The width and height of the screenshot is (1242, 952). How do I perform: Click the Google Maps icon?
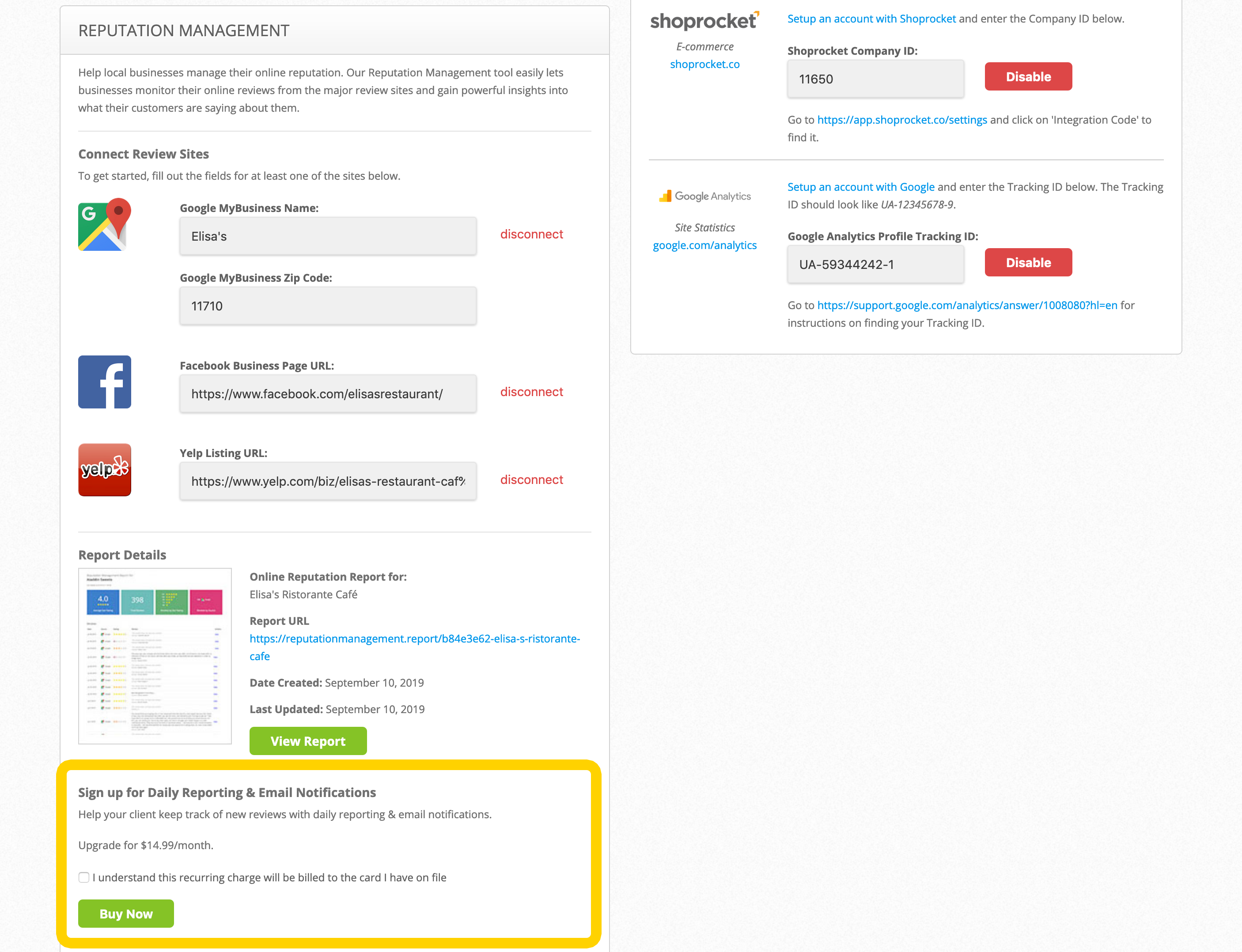coord(104,225)
